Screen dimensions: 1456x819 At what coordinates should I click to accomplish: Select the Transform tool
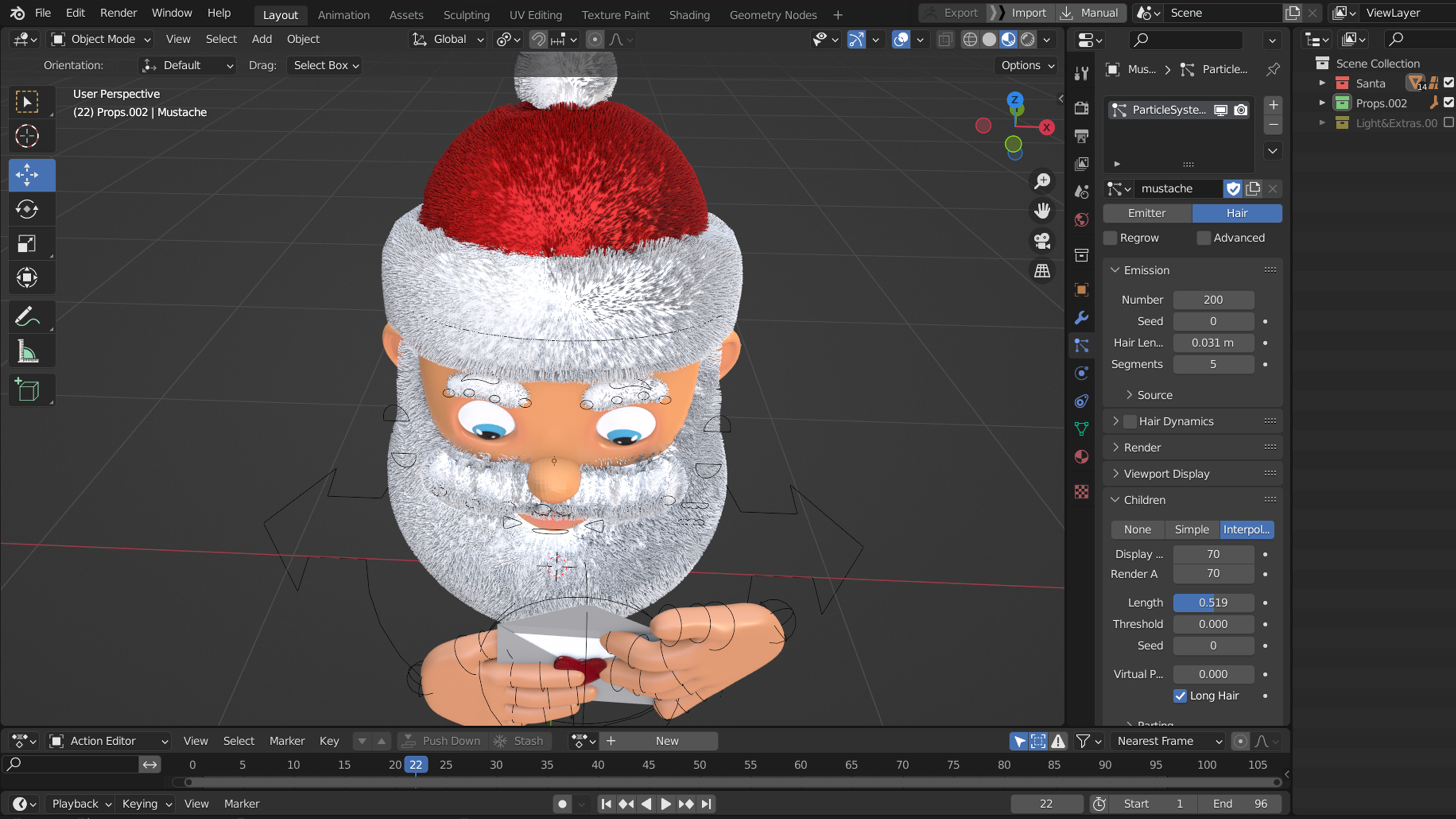27,277
